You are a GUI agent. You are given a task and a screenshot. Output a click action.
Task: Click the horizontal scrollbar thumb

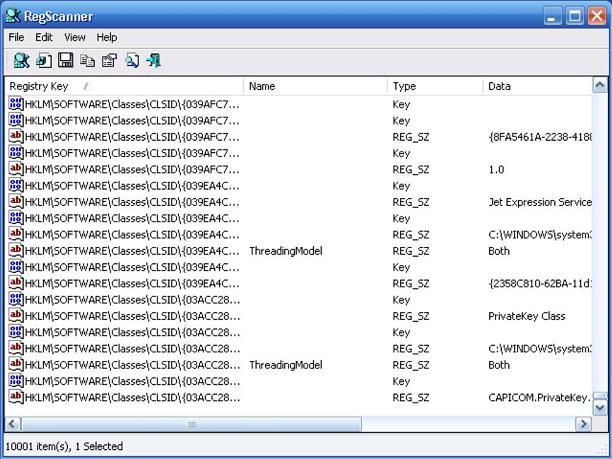[191, 424]
